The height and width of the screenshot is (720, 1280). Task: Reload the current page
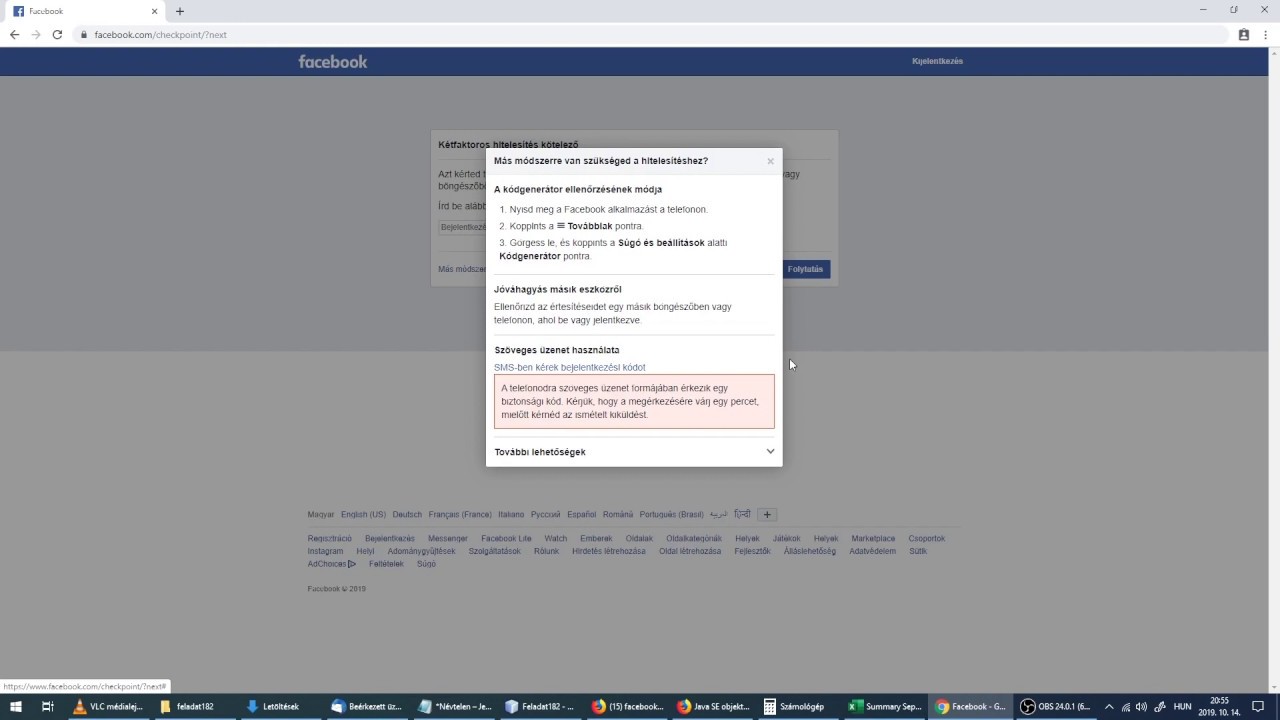point(57,34)
